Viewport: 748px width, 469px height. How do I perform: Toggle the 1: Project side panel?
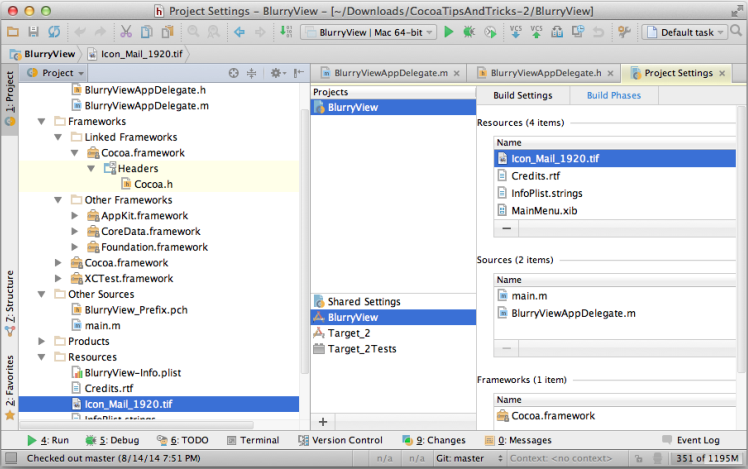(x=10, y=99)
